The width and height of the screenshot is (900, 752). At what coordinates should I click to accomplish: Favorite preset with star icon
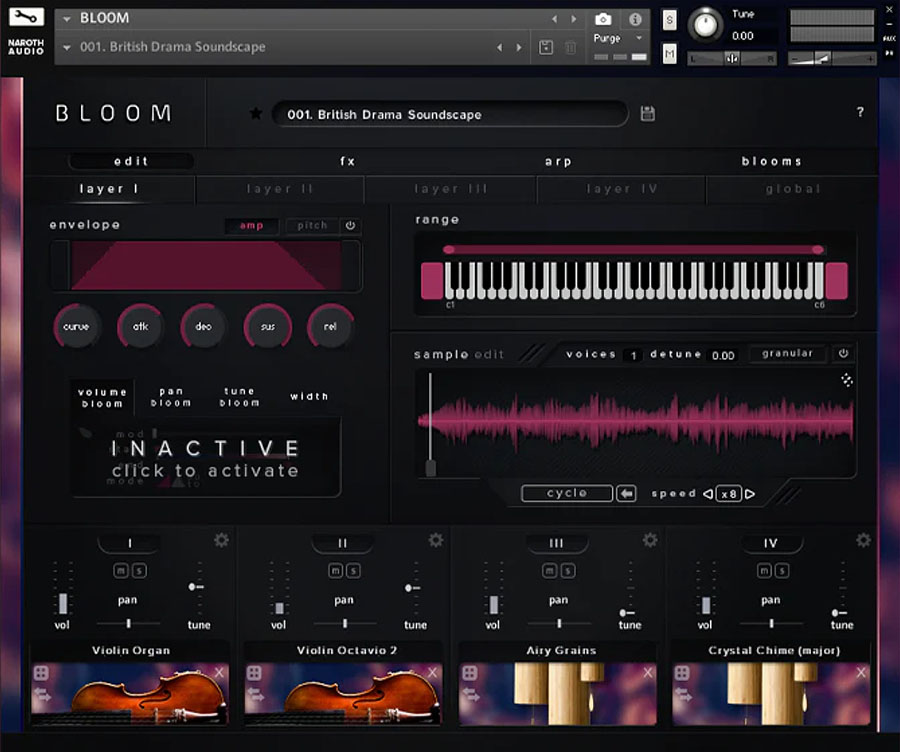pos(256,114)
